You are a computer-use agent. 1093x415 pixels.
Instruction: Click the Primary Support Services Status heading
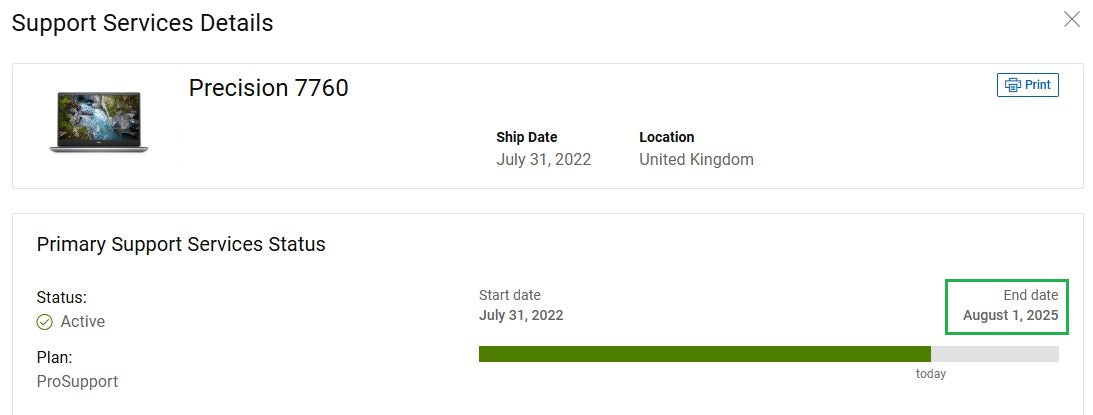(181, 245)
